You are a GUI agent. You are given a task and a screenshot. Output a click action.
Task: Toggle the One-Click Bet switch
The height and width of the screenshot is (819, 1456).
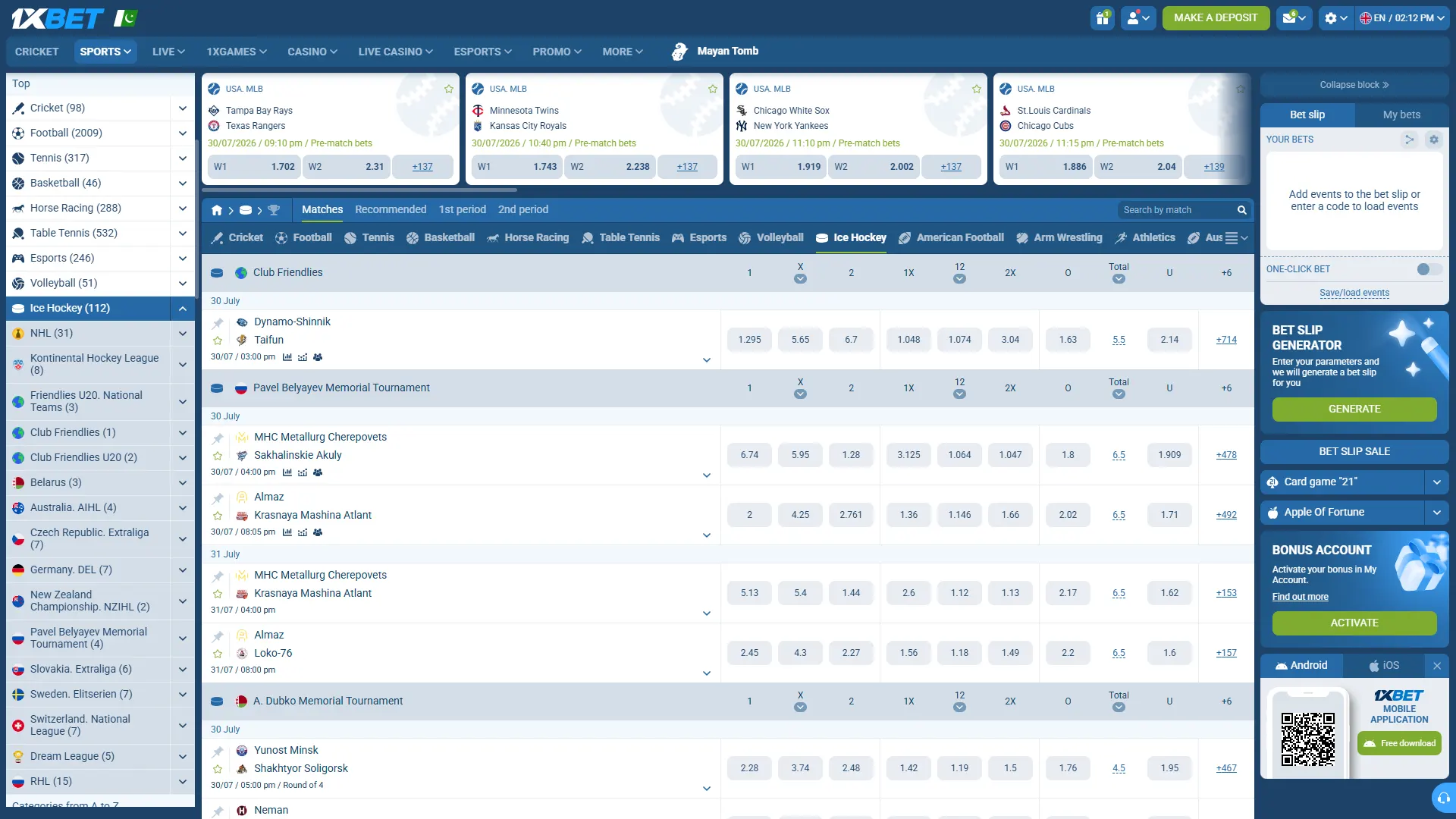1429,269
